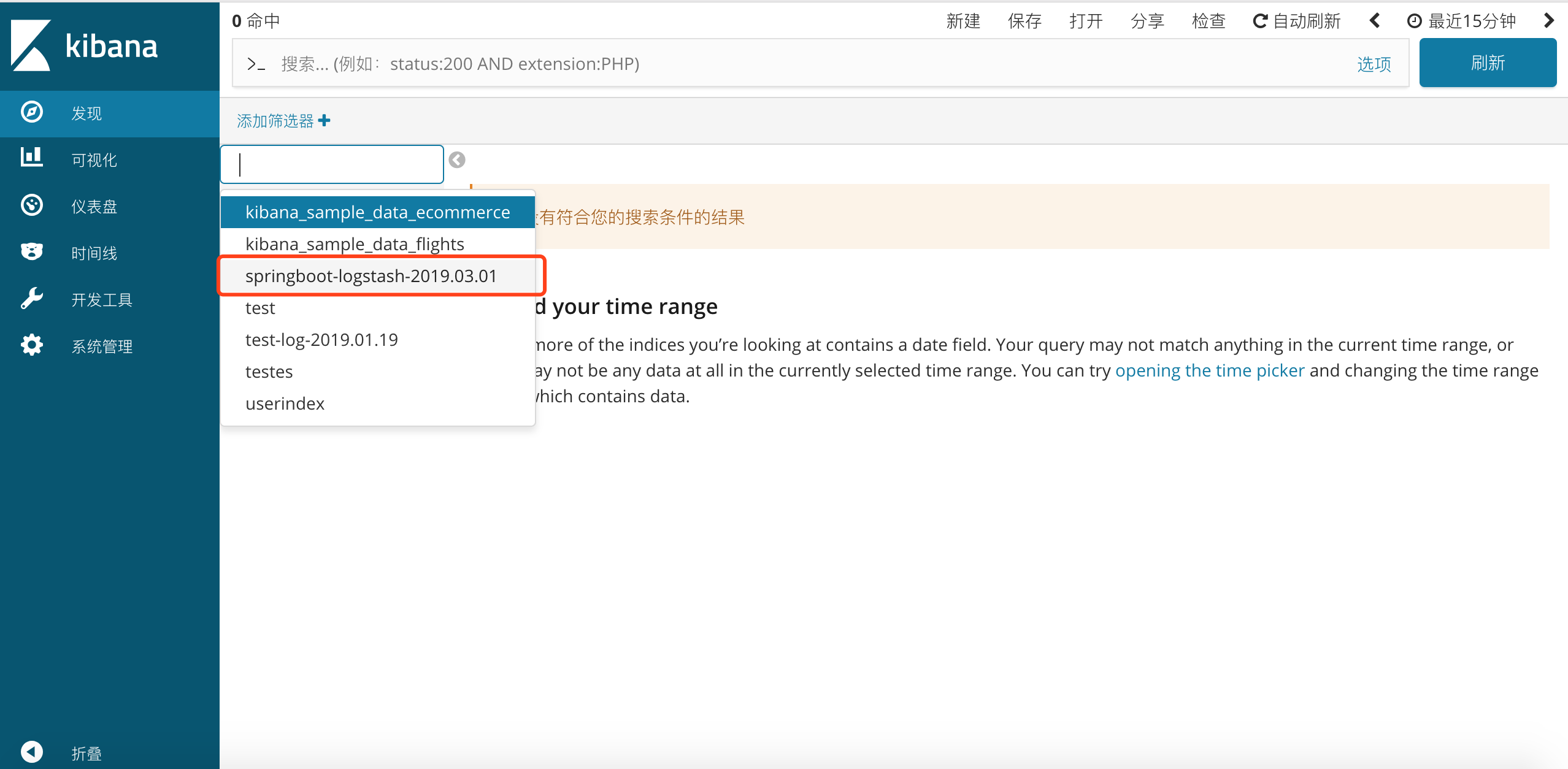The height and width of the screenshot is (769, 1568).
Task: Collapse the sidebar with 折叠 arrow
Action: pyautogui.click(x=31, y=752)
